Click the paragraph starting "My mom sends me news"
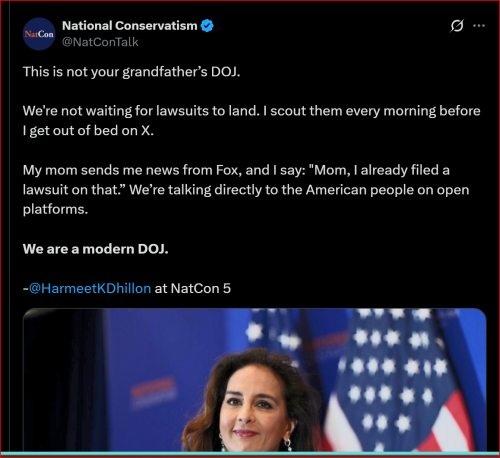The height and width of the screenshot is (458, 500). tap(246, 190)
